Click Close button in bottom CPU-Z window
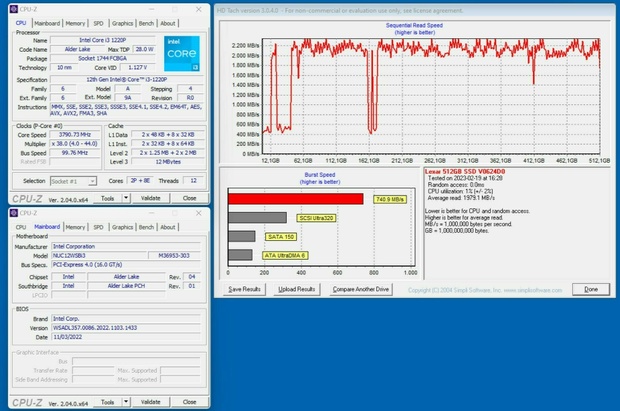The height and width of the screenshot is (411, 620). [x=189, y=402]
